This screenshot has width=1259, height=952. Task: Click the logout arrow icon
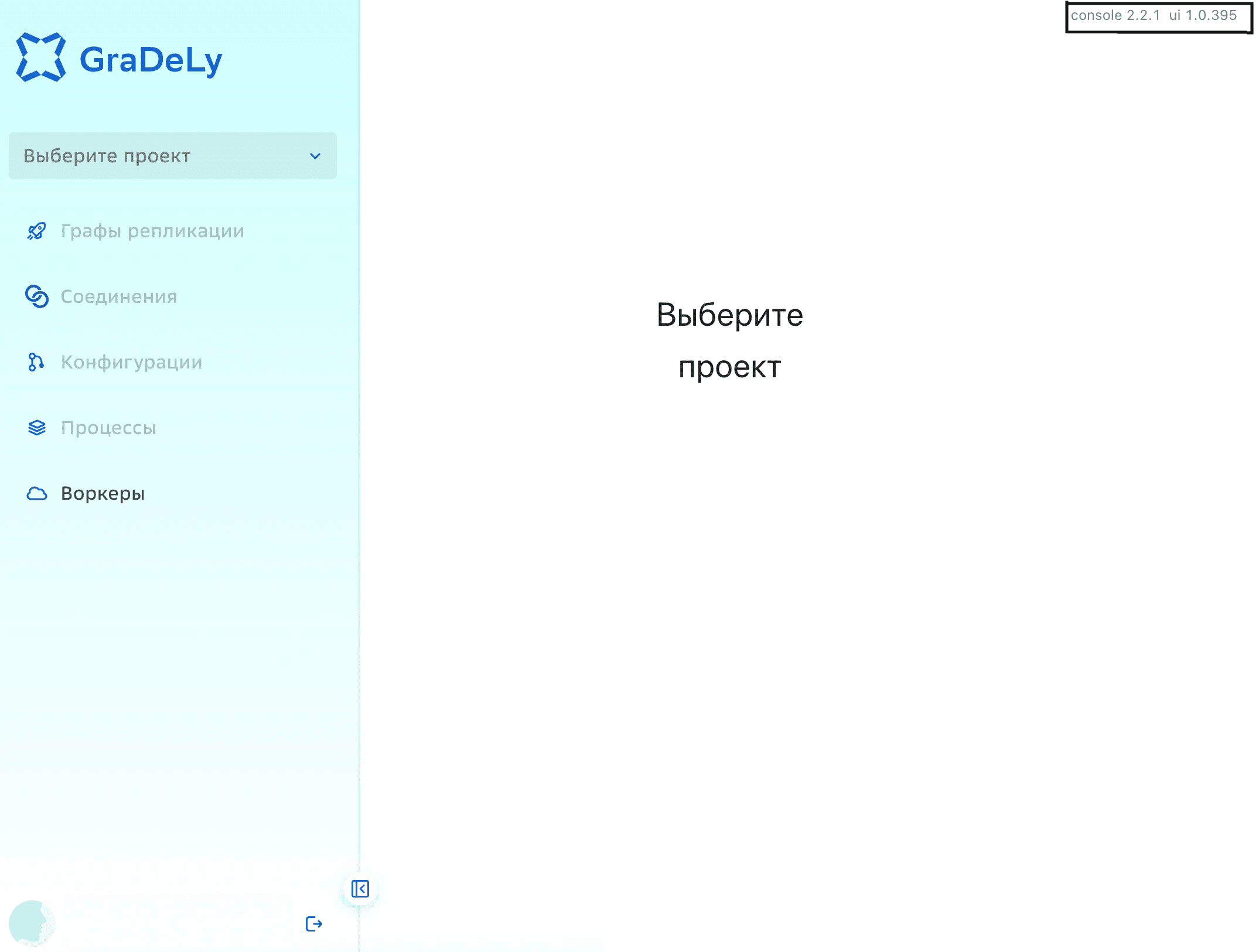click(314, 924)
